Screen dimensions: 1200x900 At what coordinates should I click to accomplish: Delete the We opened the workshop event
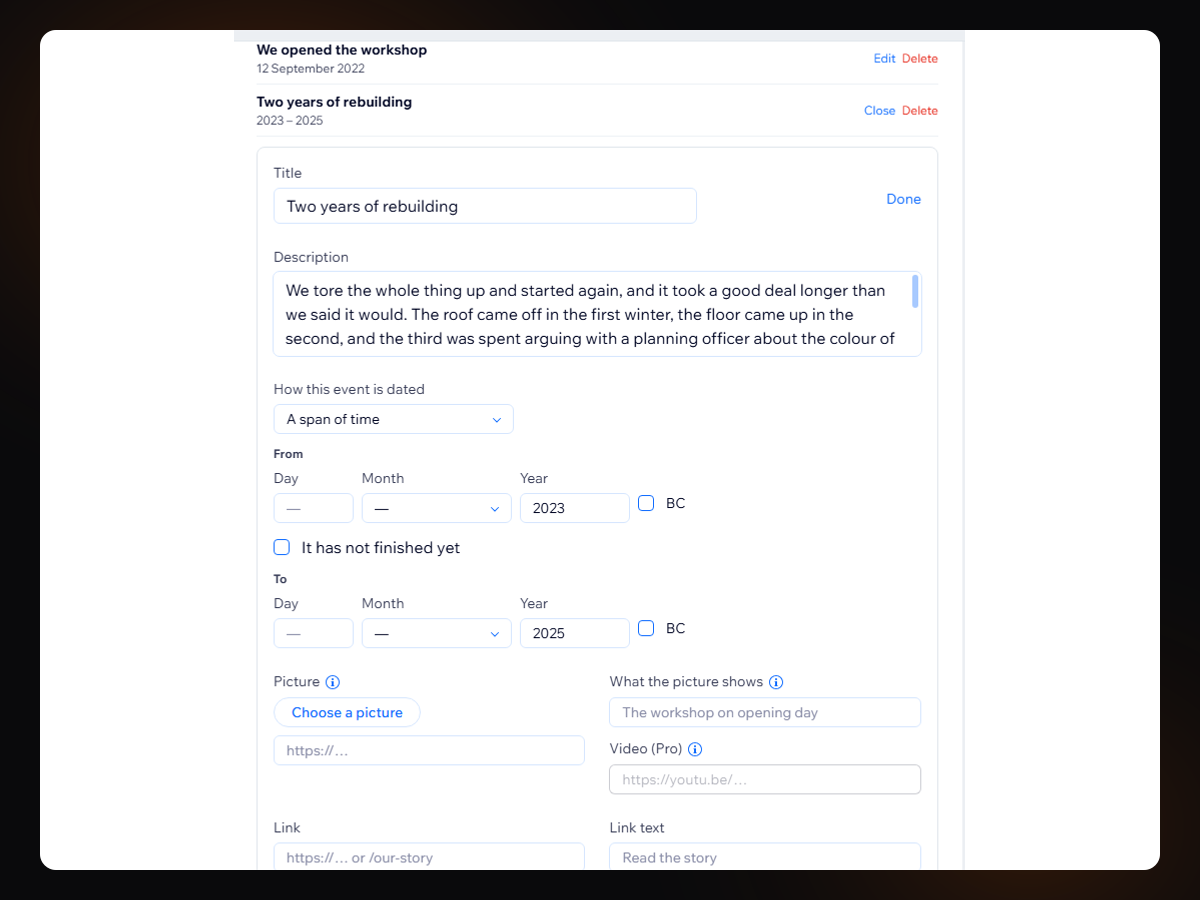920,59
